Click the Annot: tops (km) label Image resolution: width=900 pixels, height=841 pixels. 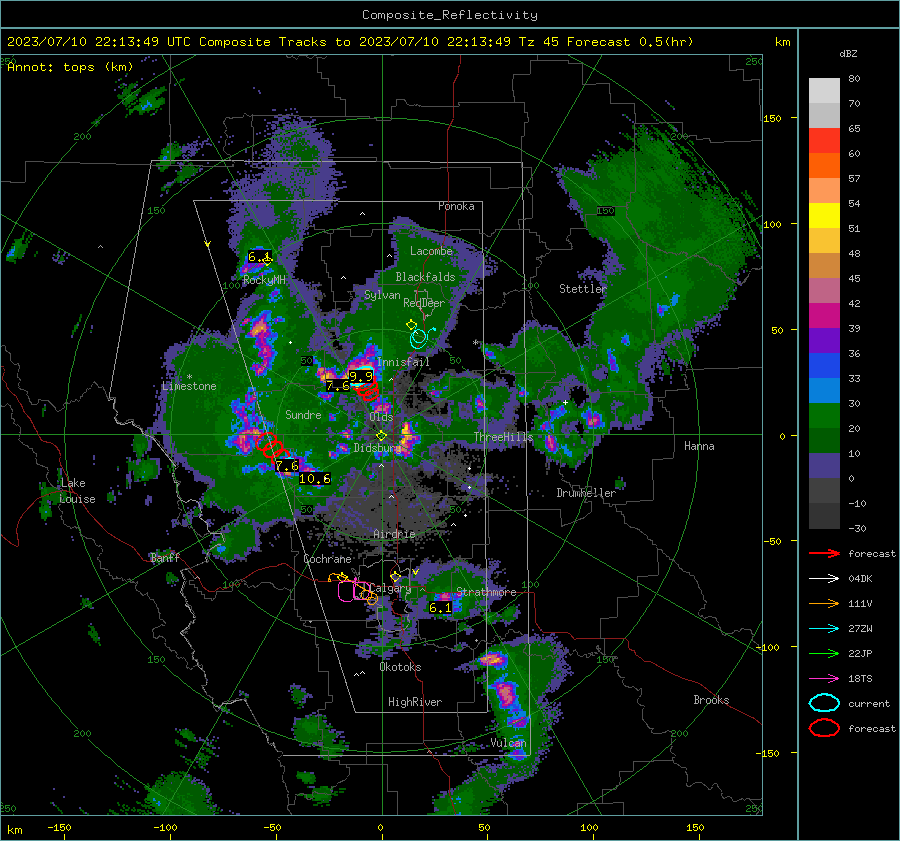click(70, 67)
